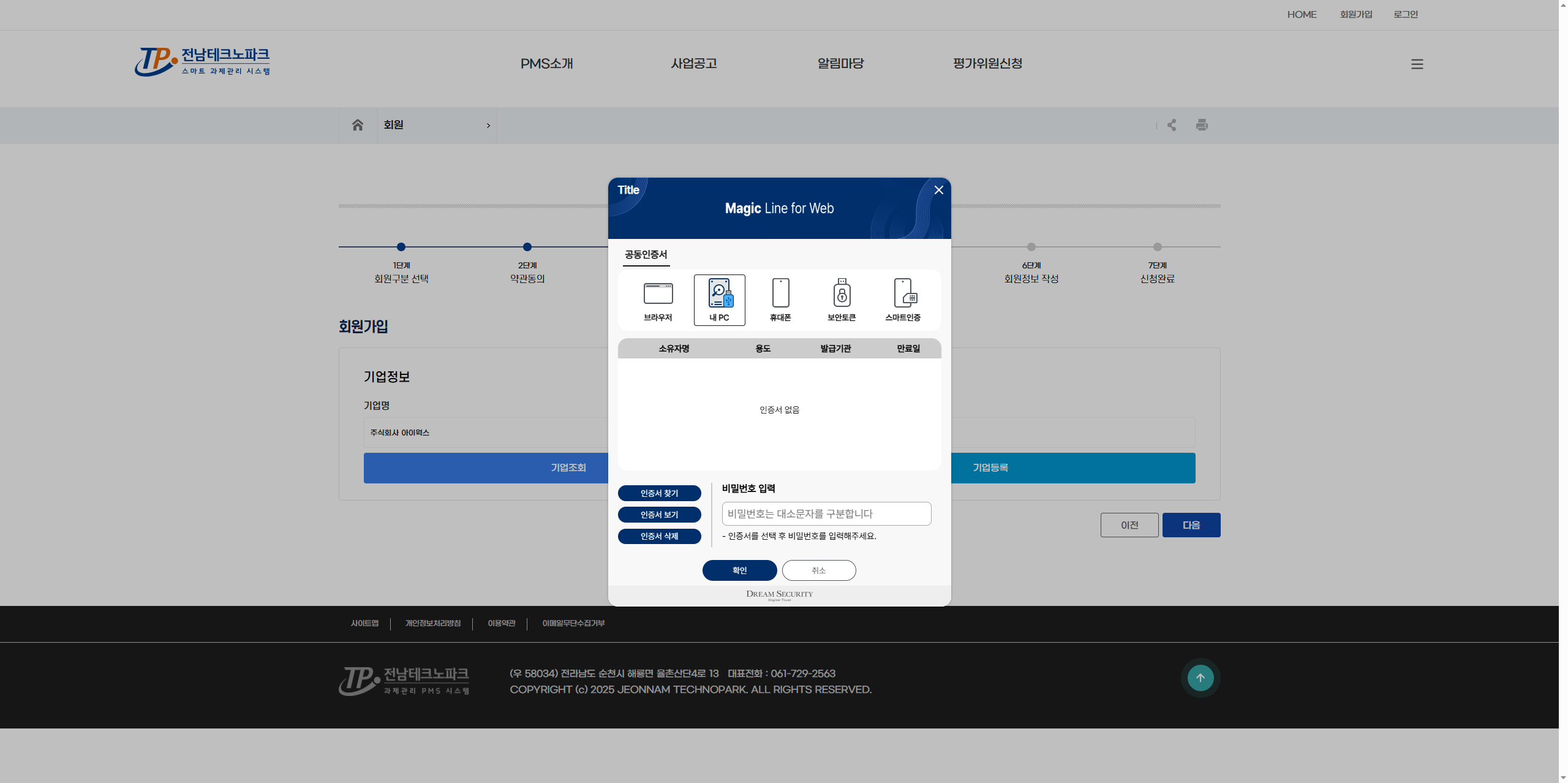Open the 이용약관 footer link
Screen dimensions: 1568x783
coord(502,624)
